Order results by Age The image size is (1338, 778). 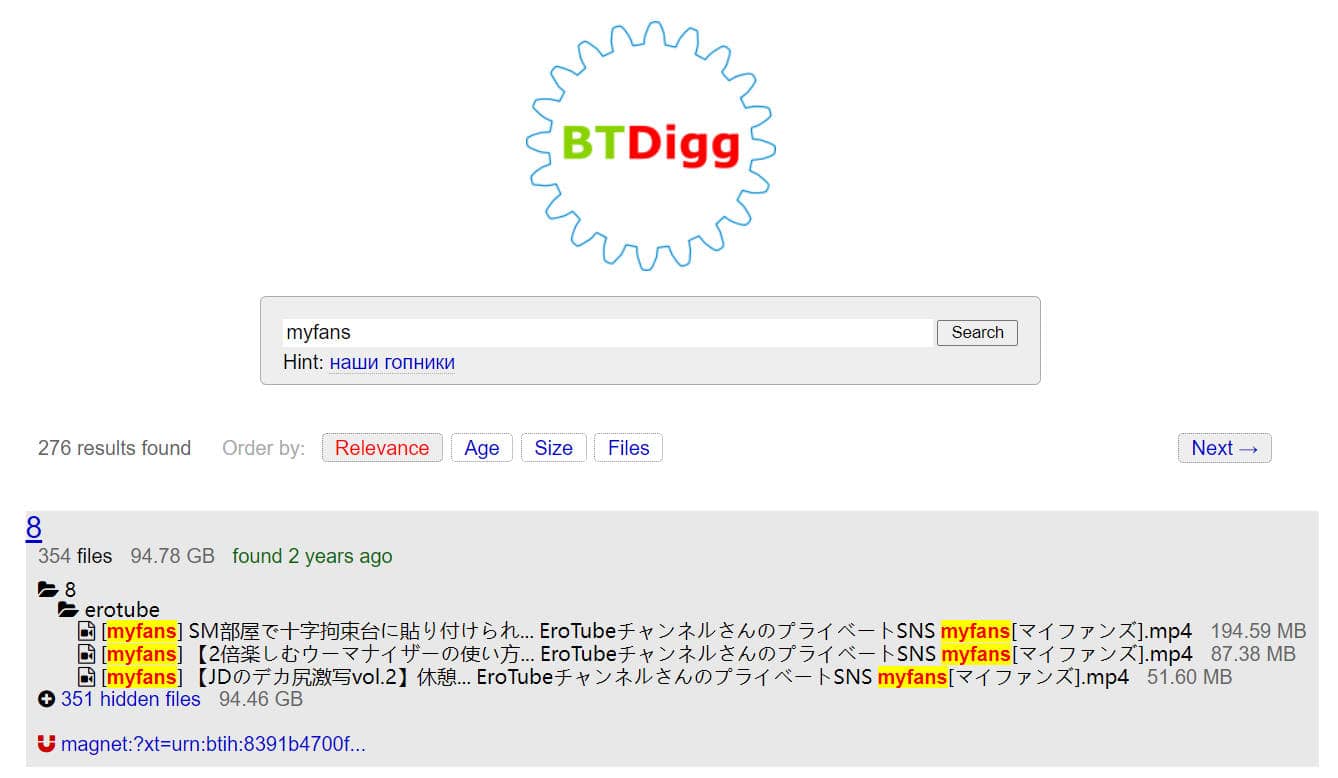coord(481,448)
